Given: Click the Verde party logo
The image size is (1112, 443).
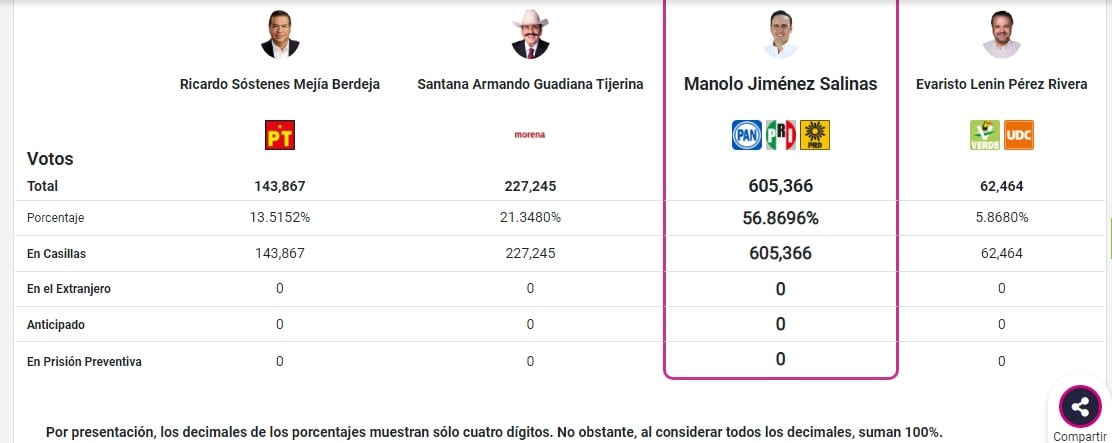Looking at the screenshot, I should click(x=985, y=135).
